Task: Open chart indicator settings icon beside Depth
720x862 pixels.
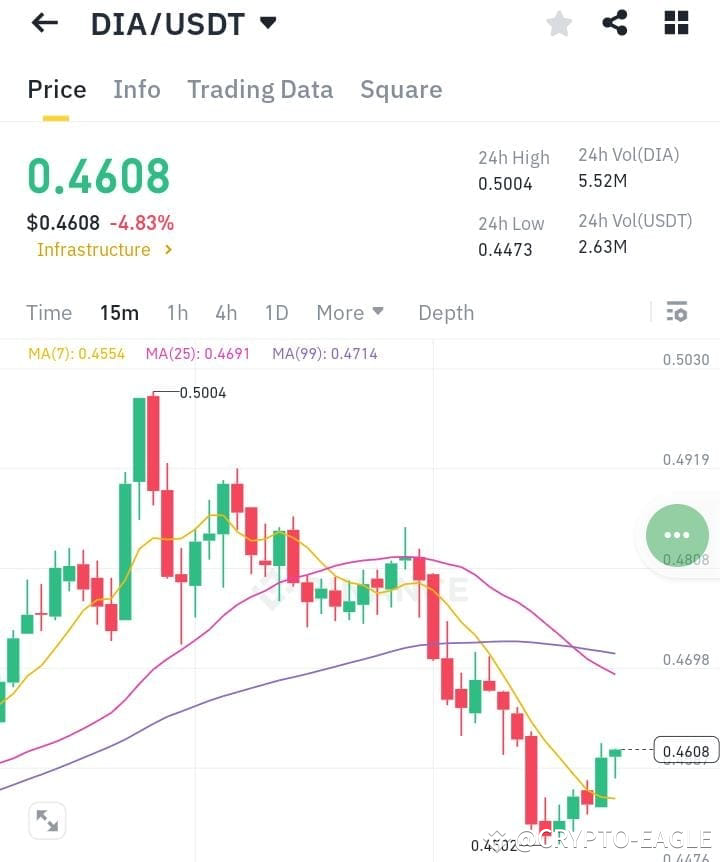Action: click(677, 312)
